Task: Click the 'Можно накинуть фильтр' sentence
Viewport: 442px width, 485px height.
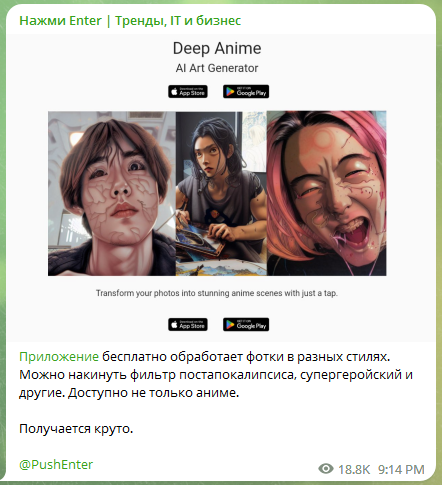Action: 216,375
